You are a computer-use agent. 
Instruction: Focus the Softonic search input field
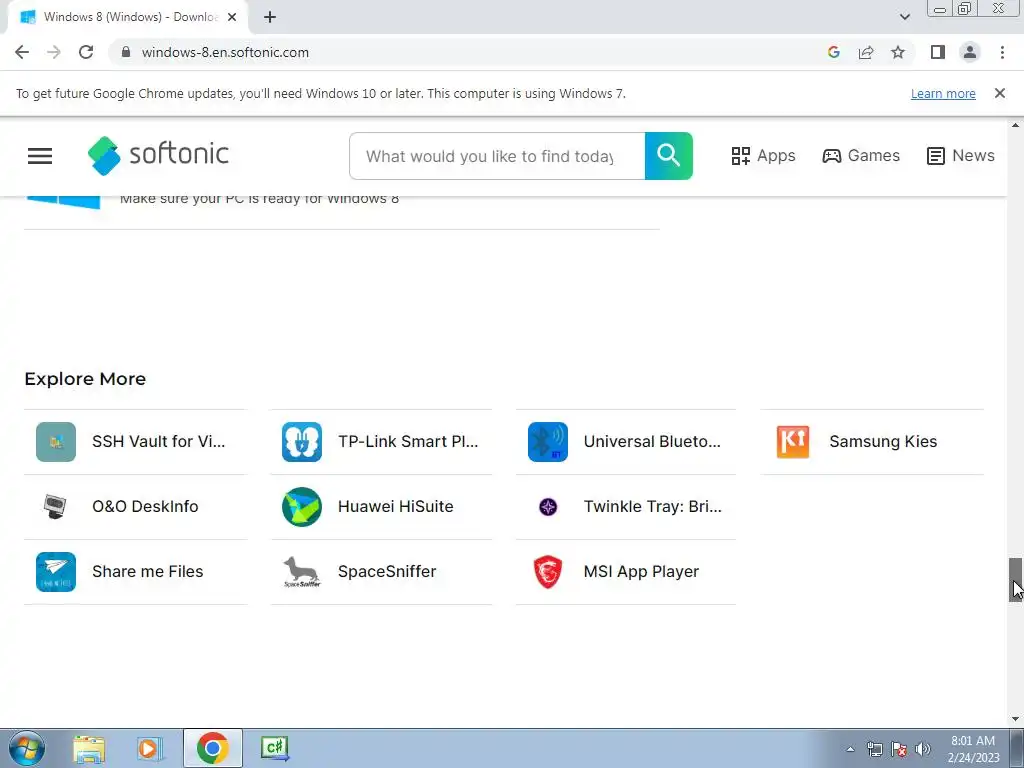497,156
